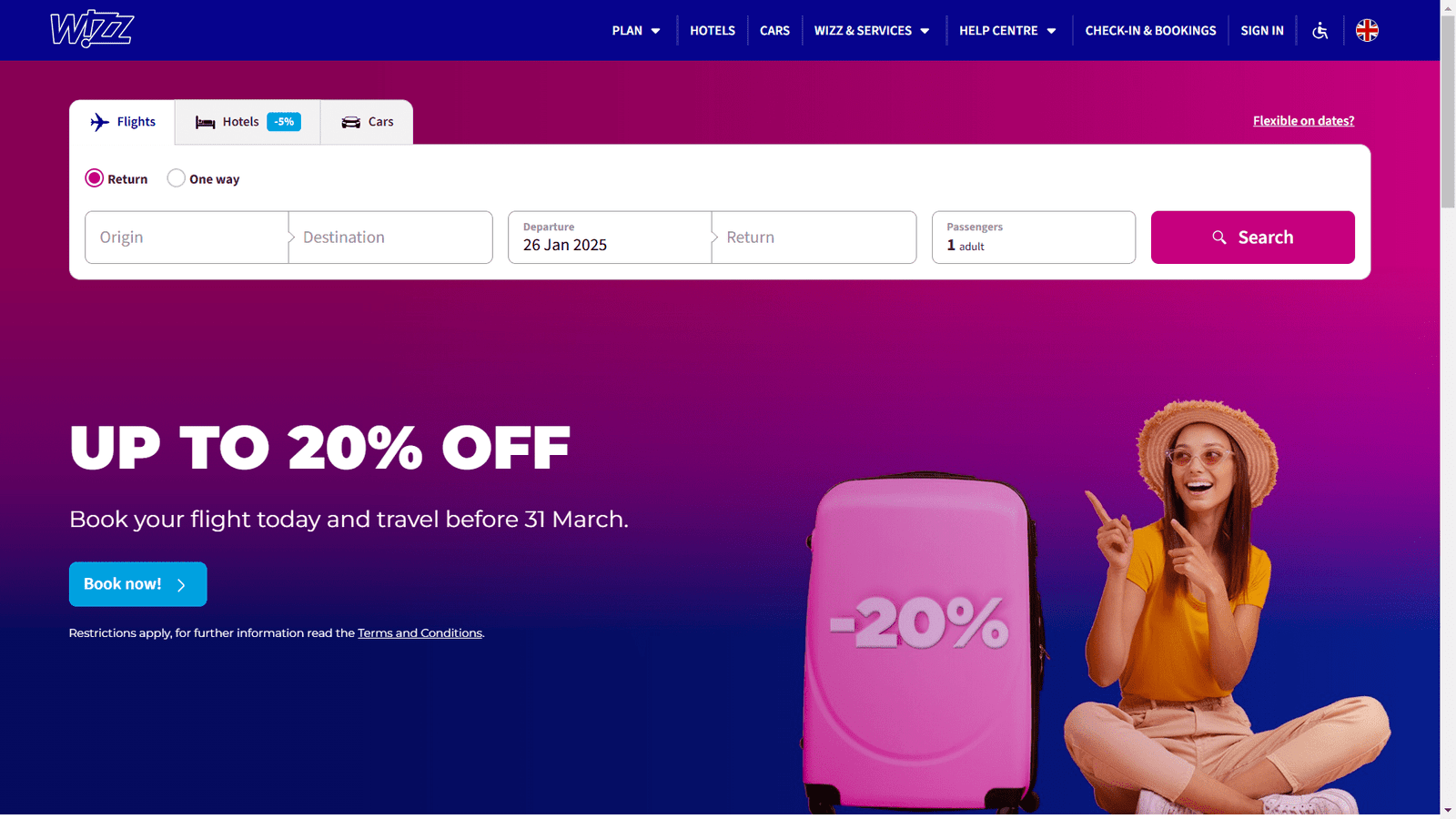
Task: Click the car icon on Cars tab
Action: (350, 122)
